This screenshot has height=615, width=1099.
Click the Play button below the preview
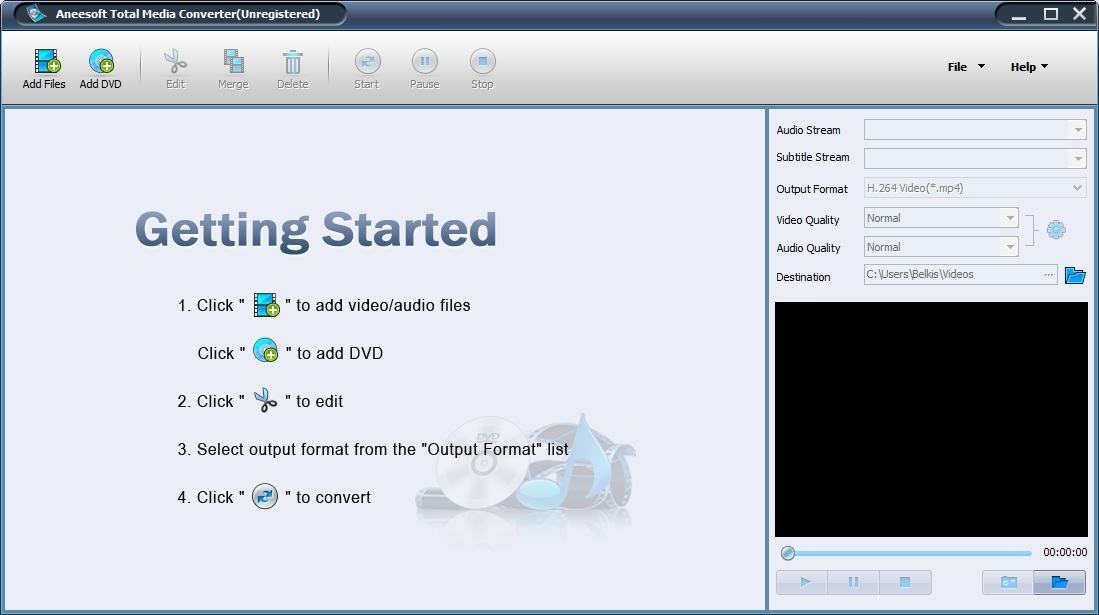tap(802, 581)
